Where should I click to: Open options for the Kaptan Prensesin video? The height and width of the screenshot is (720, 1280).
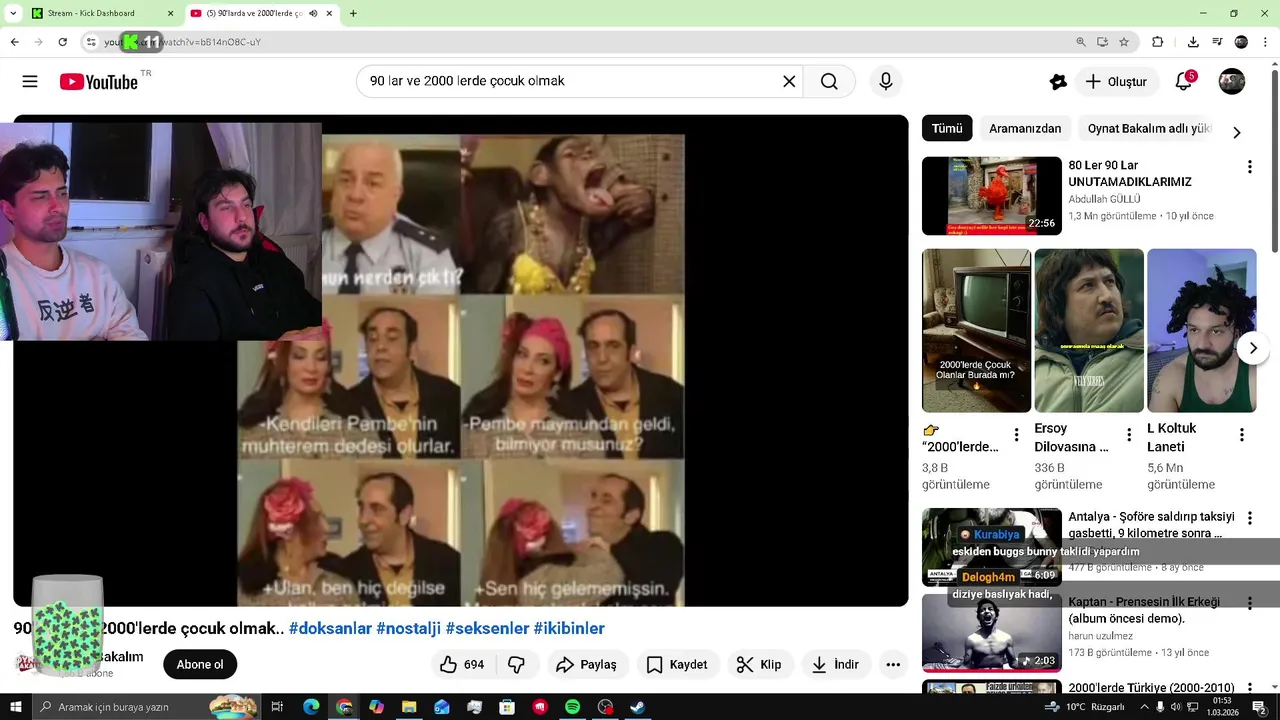pos(1249,603)
